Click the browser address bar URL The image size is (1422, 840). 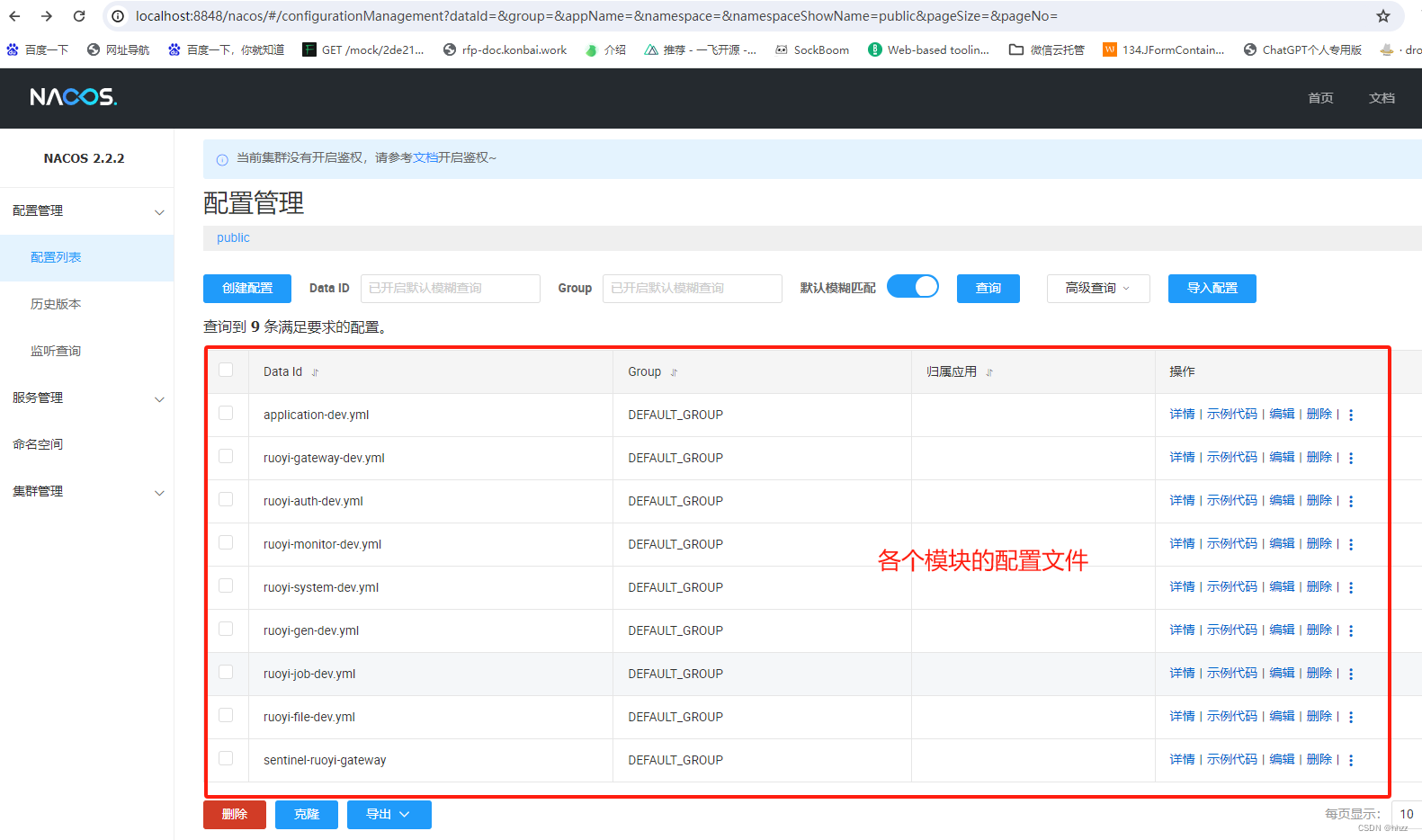coord(596,16)
